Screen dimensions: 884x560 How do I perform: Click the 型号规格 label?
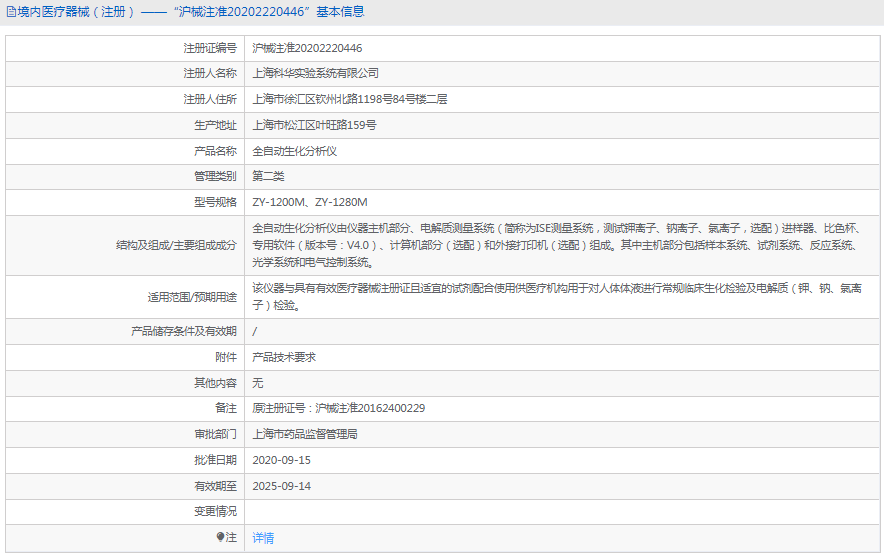click(x=215, y=202)
